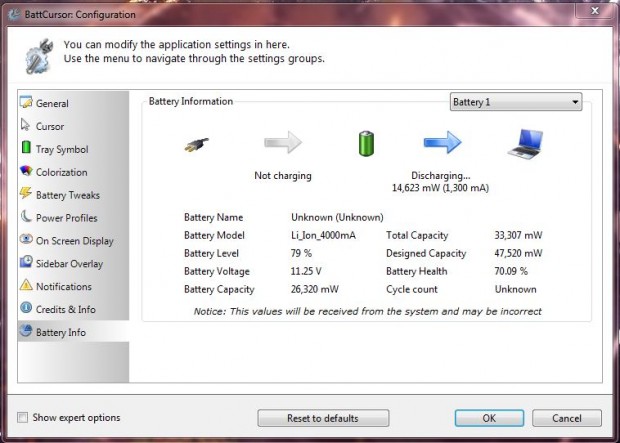Open the Battery 1 dropdown

pyautogui.click(x=516, y=102)
